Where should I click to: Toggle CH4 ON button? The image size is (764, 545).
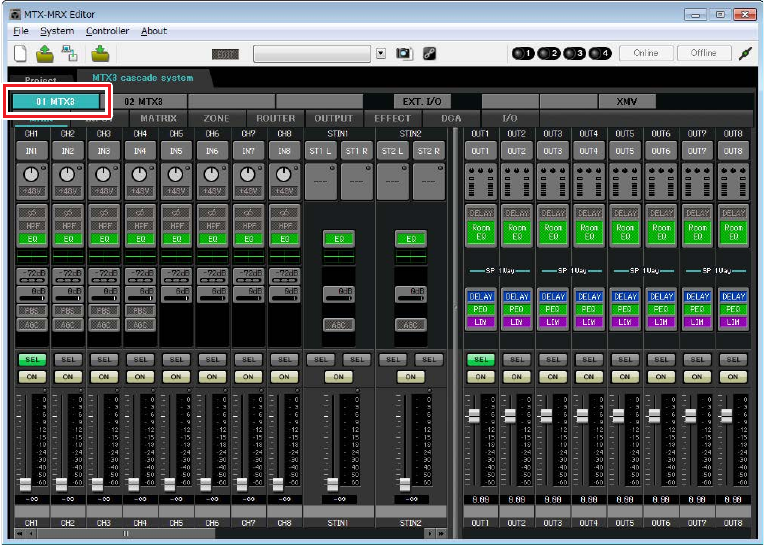tap(140, 376)
